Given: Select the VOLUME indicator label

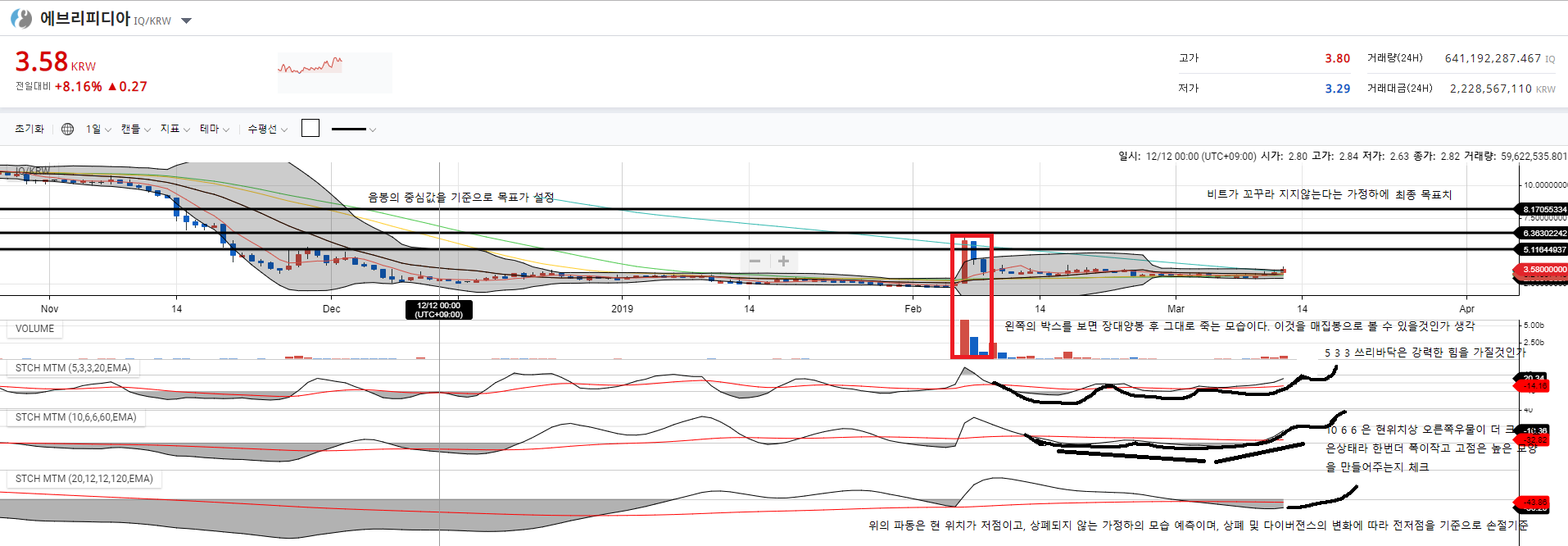Looking at the screenshot, I should pos(34,329).
